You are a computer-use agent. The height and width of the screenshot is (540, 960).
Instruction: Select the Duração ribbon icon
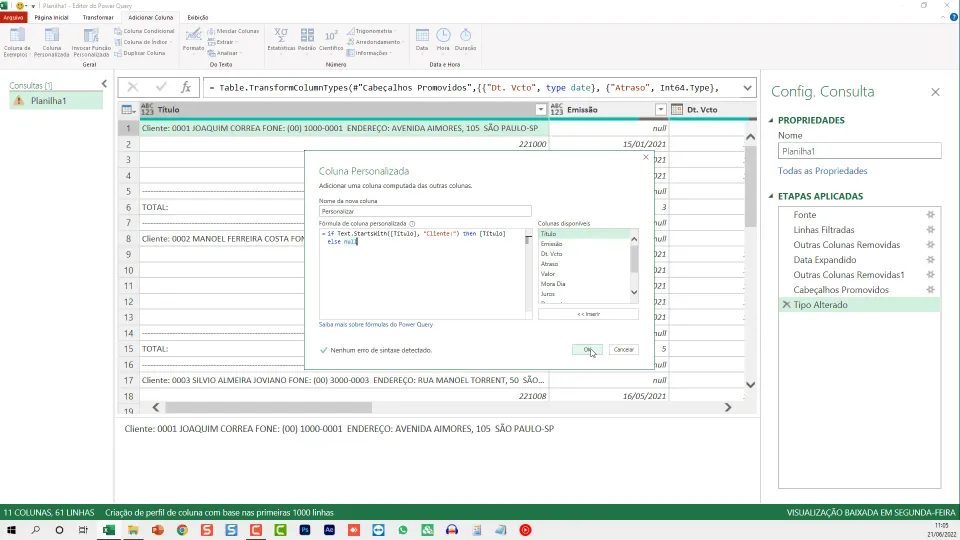click(x=465, y=40)
